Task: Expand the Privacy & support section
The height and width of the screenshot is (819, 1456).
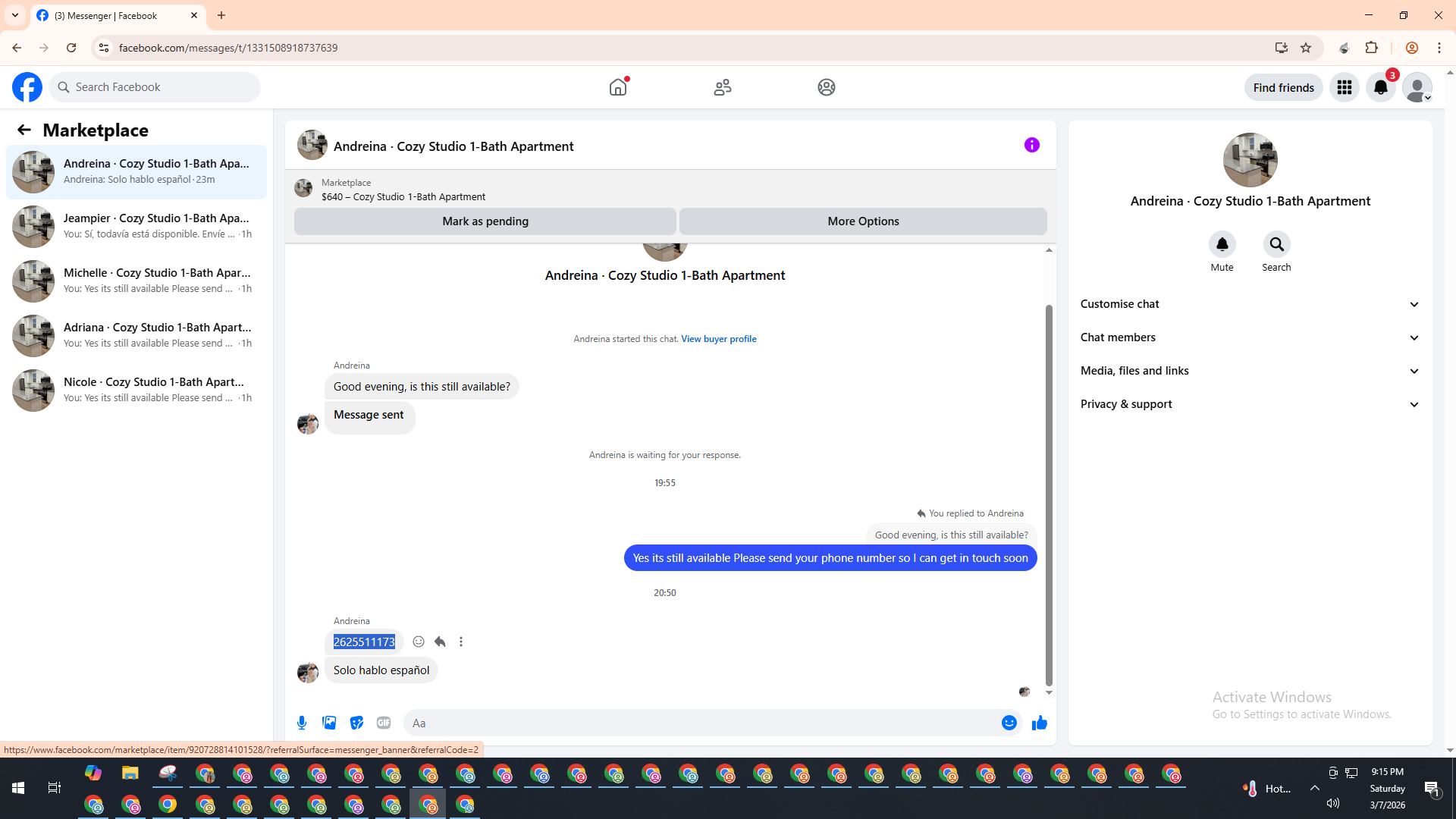Action: (1250, 404)
